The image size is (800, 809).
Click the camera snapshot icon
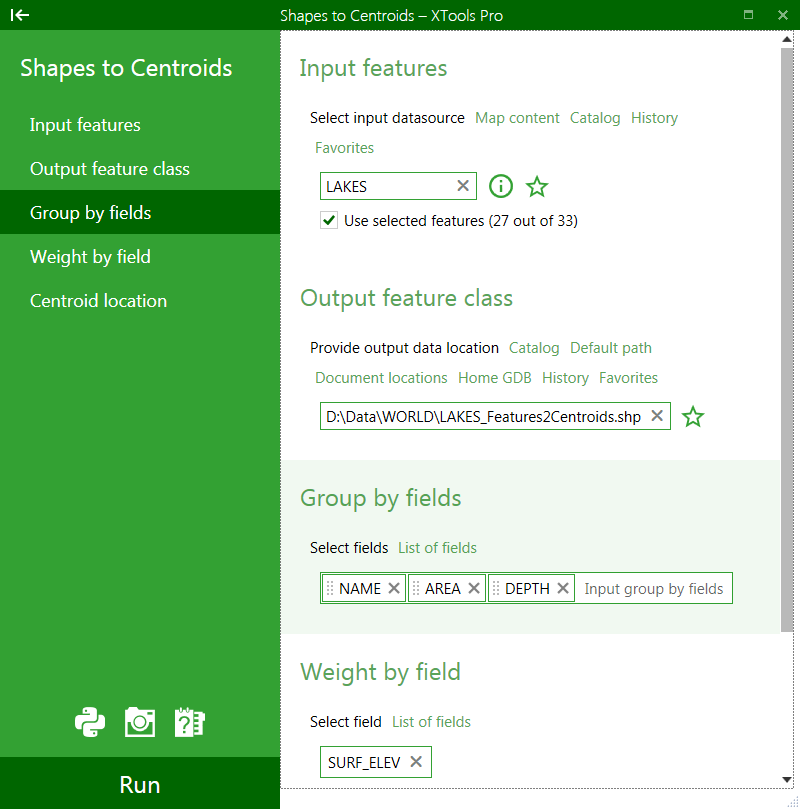coord(140,722)
